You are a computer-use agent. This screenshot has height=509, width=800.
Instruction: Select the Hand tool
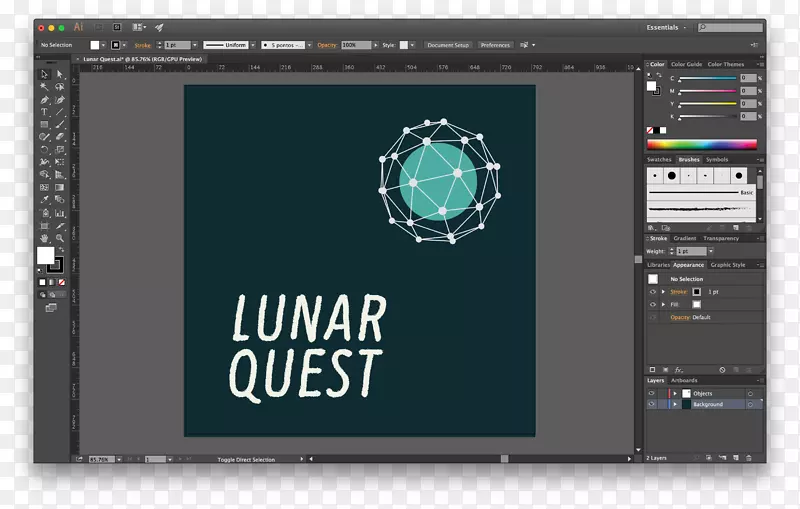click(44, 238)
